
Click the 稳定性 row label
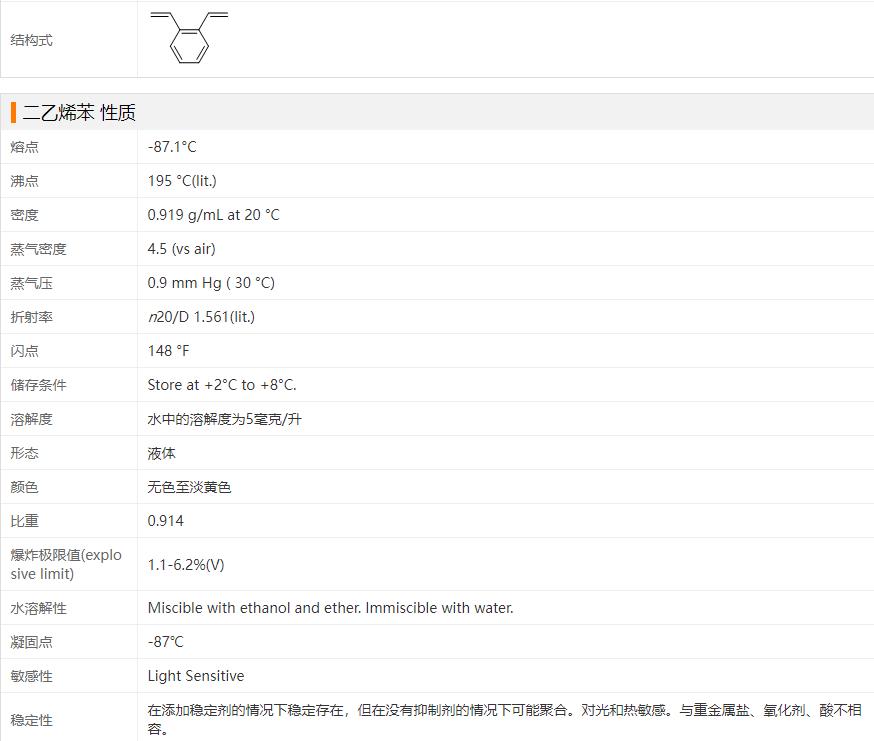point(32,720)
